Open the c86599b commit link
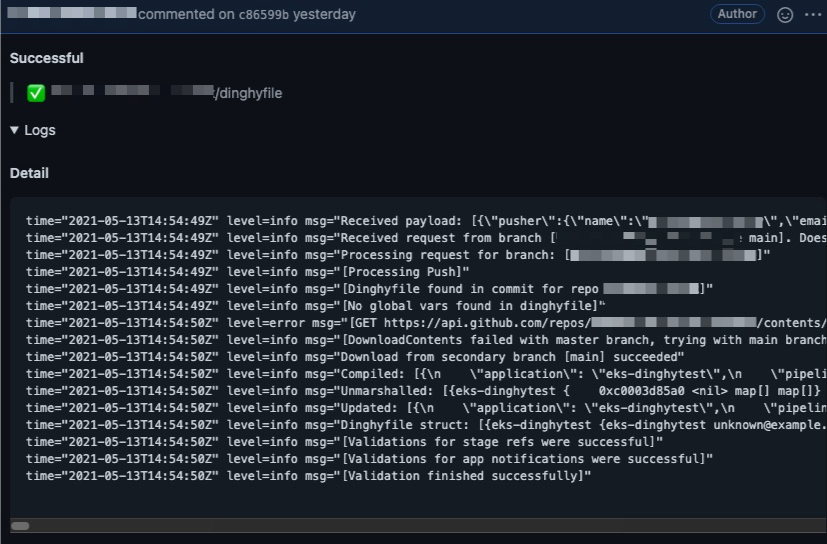The width and height of the screenshot is (827, 544). pos(264,15)
